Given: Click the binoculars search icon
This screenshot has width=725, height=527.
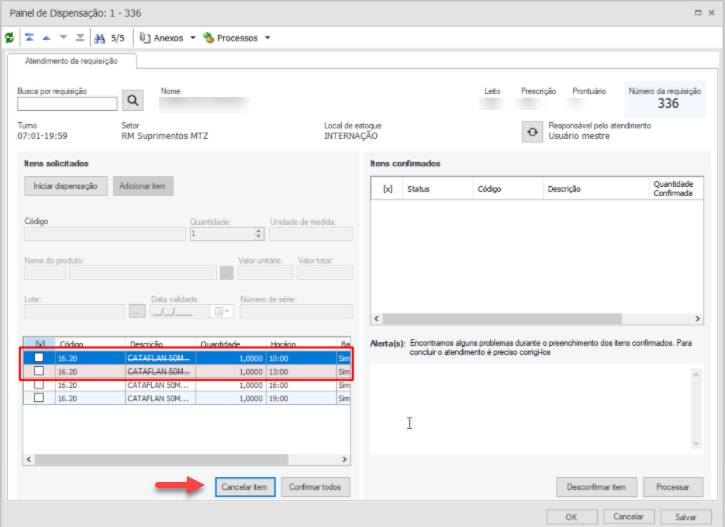Looking at the screenshot, I should click(x=99, y=38).
